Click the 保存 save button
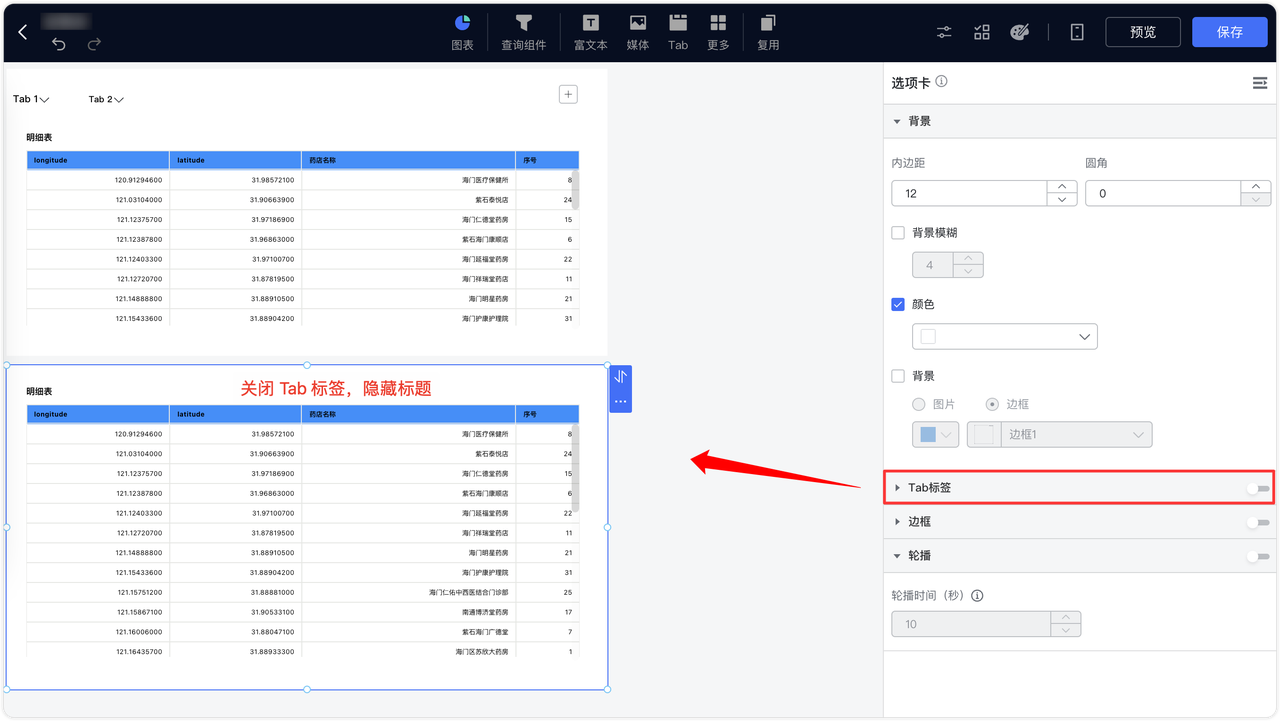Viewport: 1280px width, 721px height. pos(1229,32)
